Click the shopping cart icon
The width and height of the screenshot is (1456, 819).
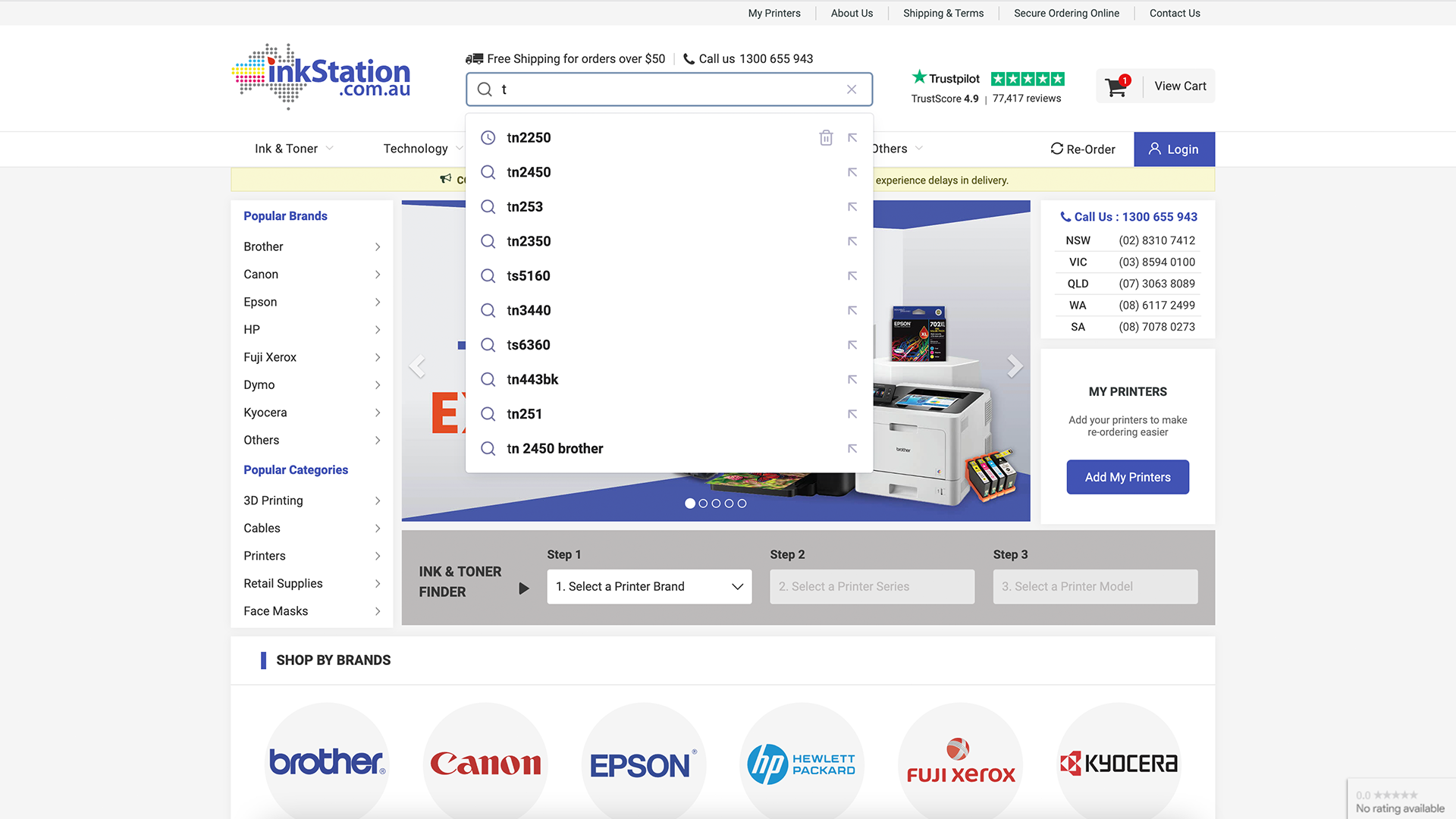[x=1116, y=86]
